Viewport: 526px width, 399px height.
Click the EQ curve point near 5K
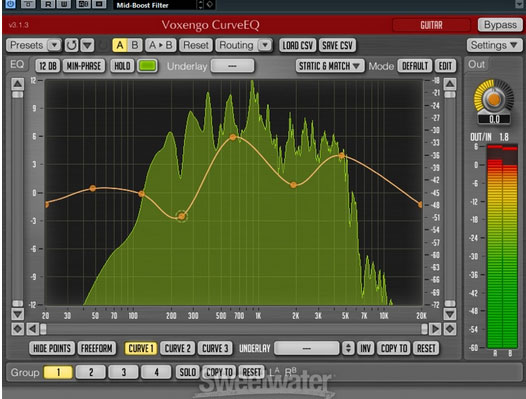tap(341, 155)
